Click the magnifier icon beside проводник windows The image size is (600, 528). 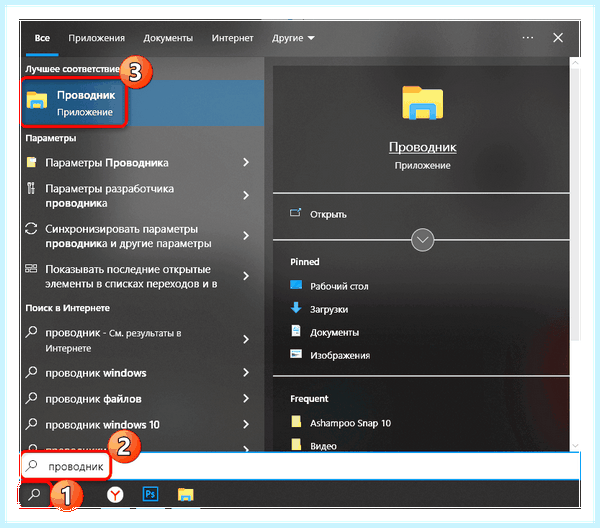click(31, 372)
